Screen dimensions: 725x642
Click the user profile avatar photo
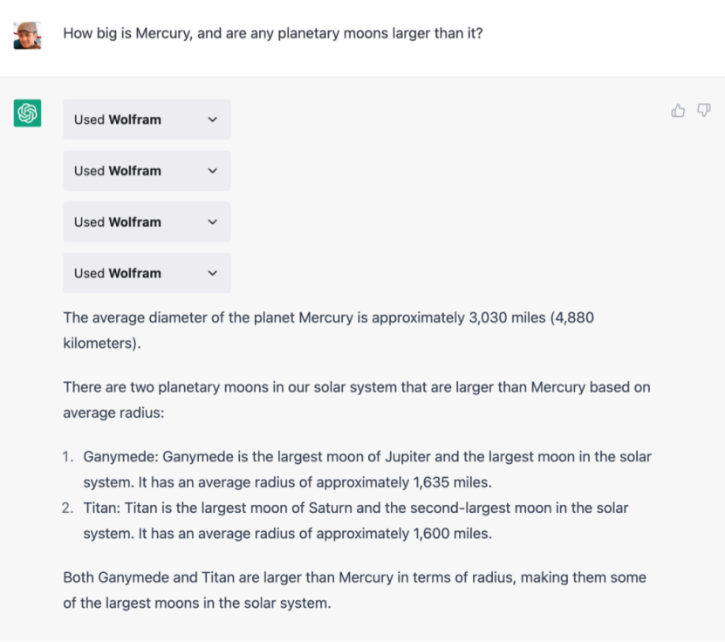(x=27, y=35)
